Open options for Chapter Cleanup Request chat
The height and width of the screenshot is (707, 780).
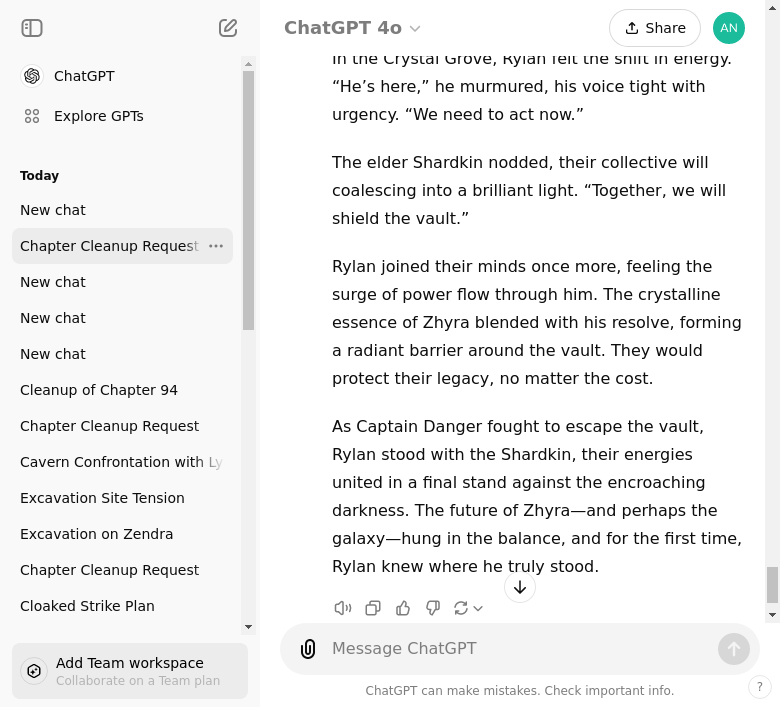pyautogui.click(x=216, y=246)
